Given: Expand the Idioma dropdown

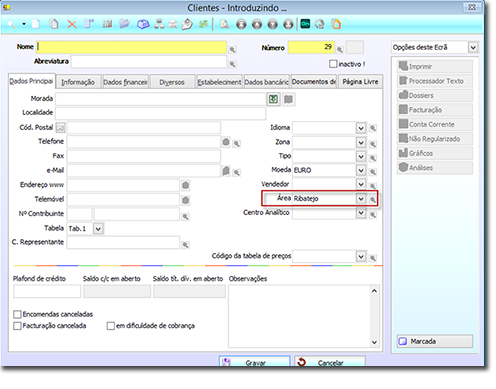Looking at the screenshot, I should point(361,128).
